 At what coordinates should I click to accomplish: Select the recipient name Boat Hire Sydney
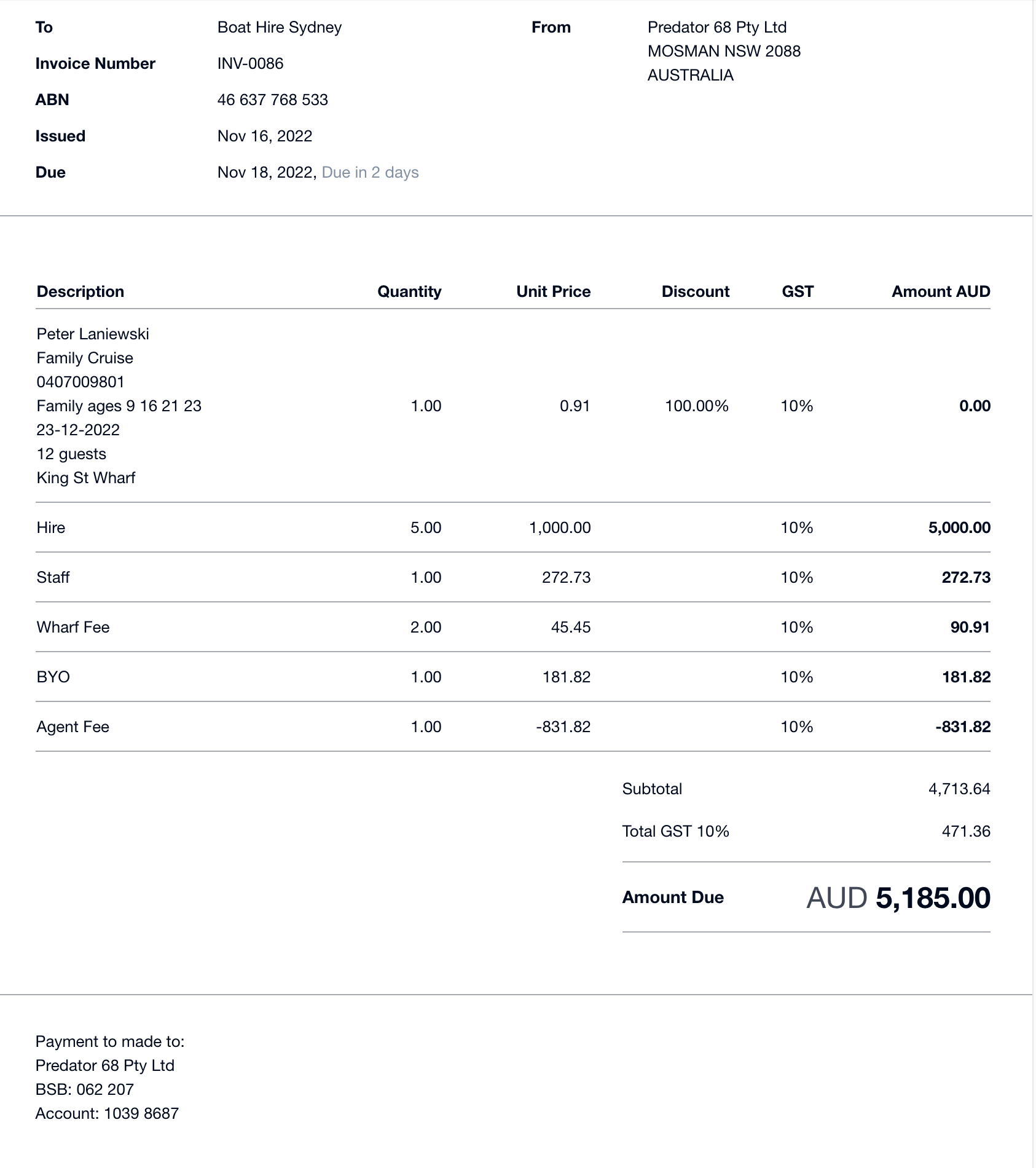pyautogui.click(x=279, y=27)
